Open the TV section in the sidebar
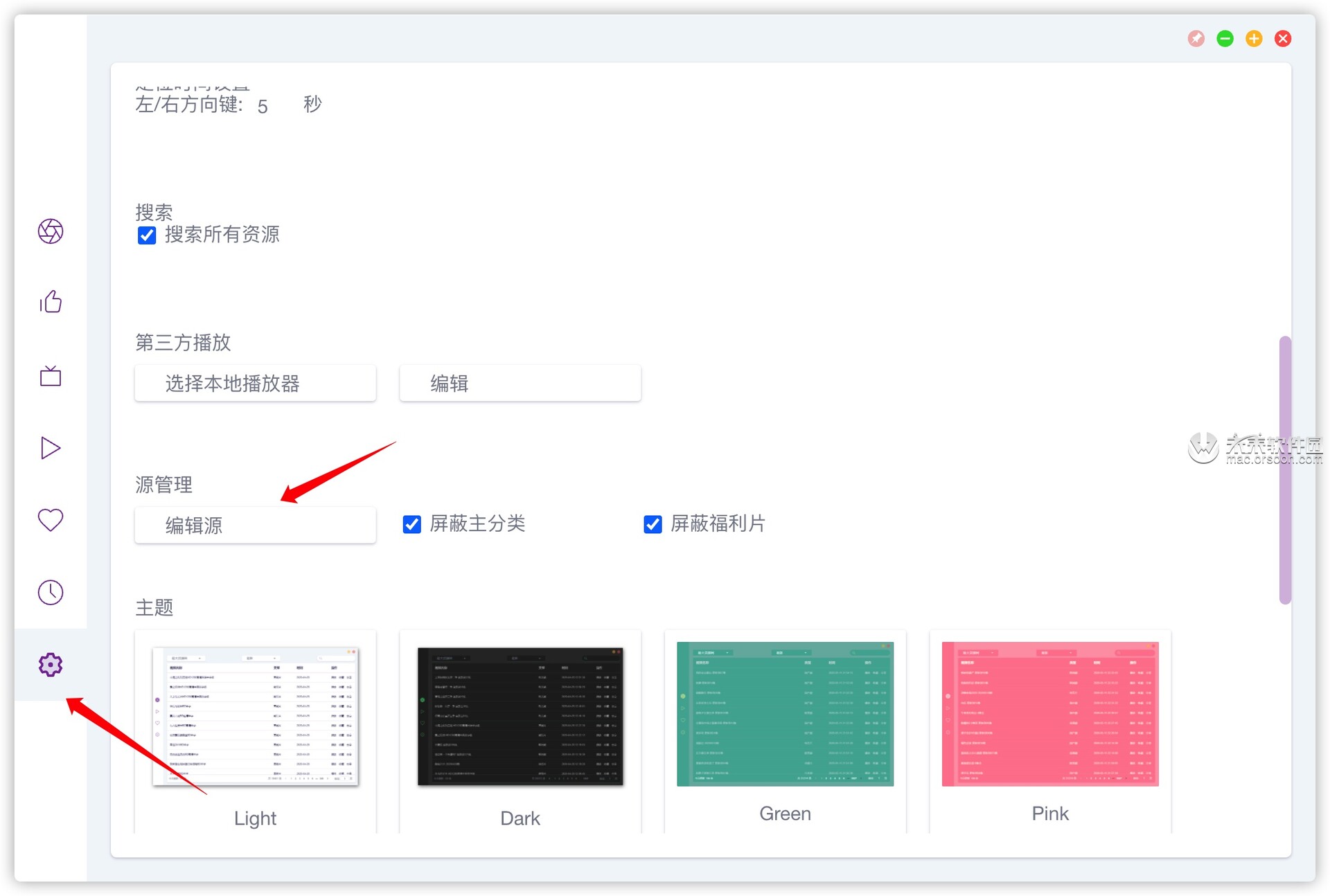 click(50, 377)
